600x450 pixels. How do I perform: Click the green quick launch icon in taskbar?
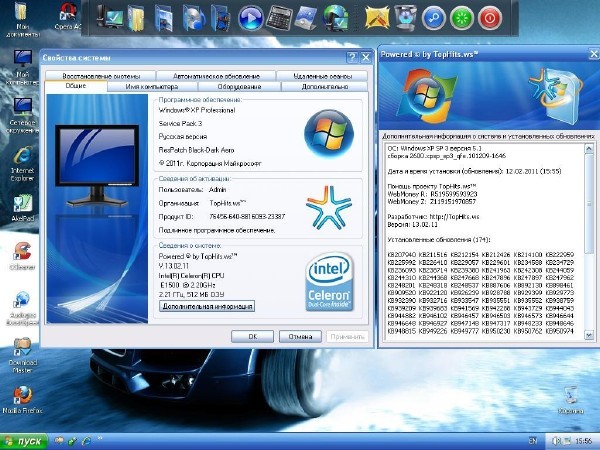click(x=72, y=441)
